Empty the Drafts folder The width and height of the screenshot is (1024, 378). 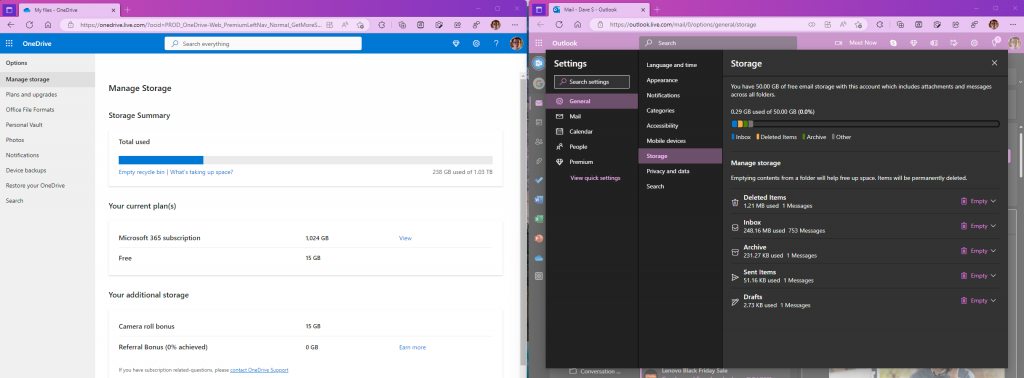pyautogui.click(x=974, y=300)
